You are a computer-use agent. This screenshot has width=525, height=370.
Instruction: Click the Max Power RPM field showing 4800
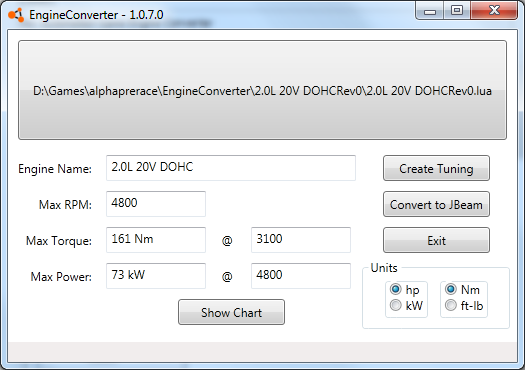pos(301,276)
